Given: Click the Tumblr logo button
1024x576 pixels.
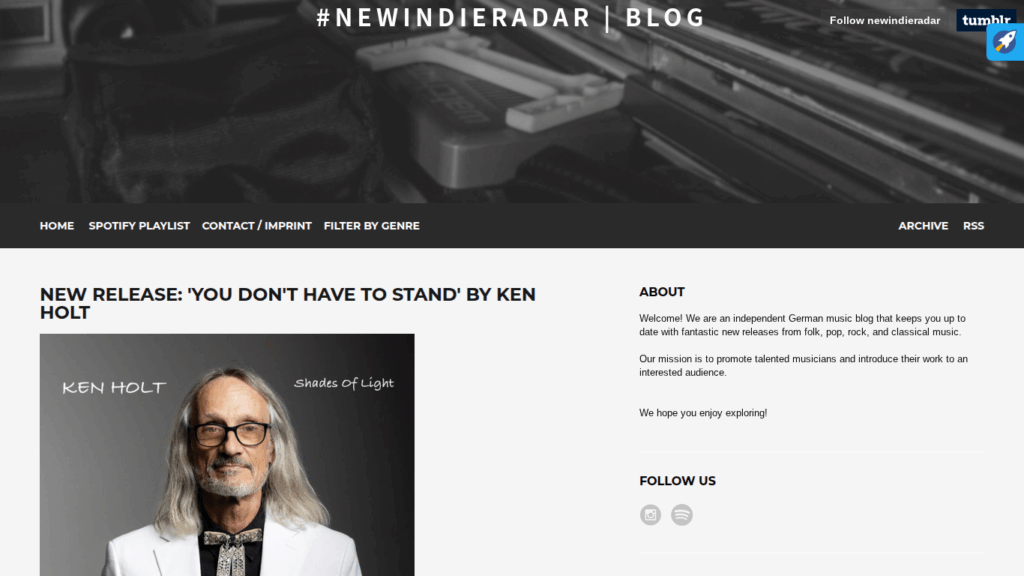Looking at the screenshot, I should (985, 19).
